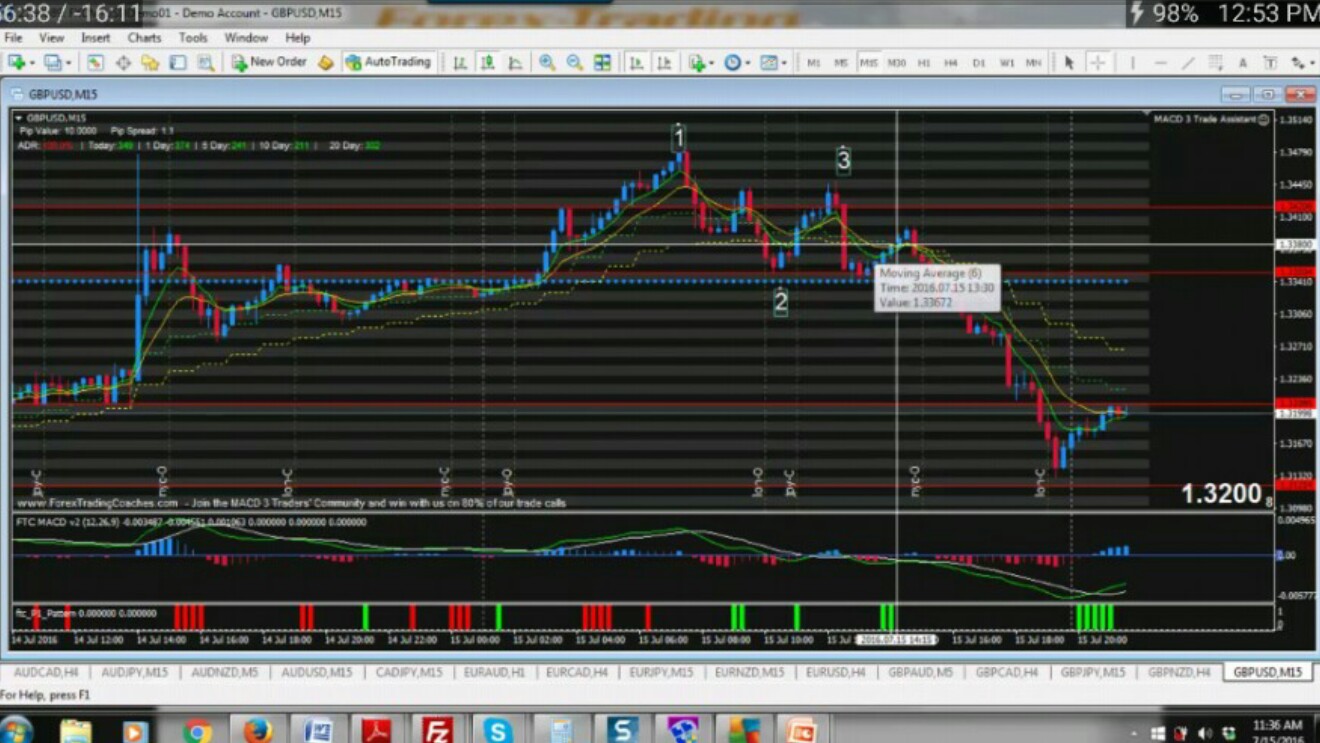Screen dimensions: 1320x743
Task: Show the Navigator panel star-folder icon
Action: [150, 62]
